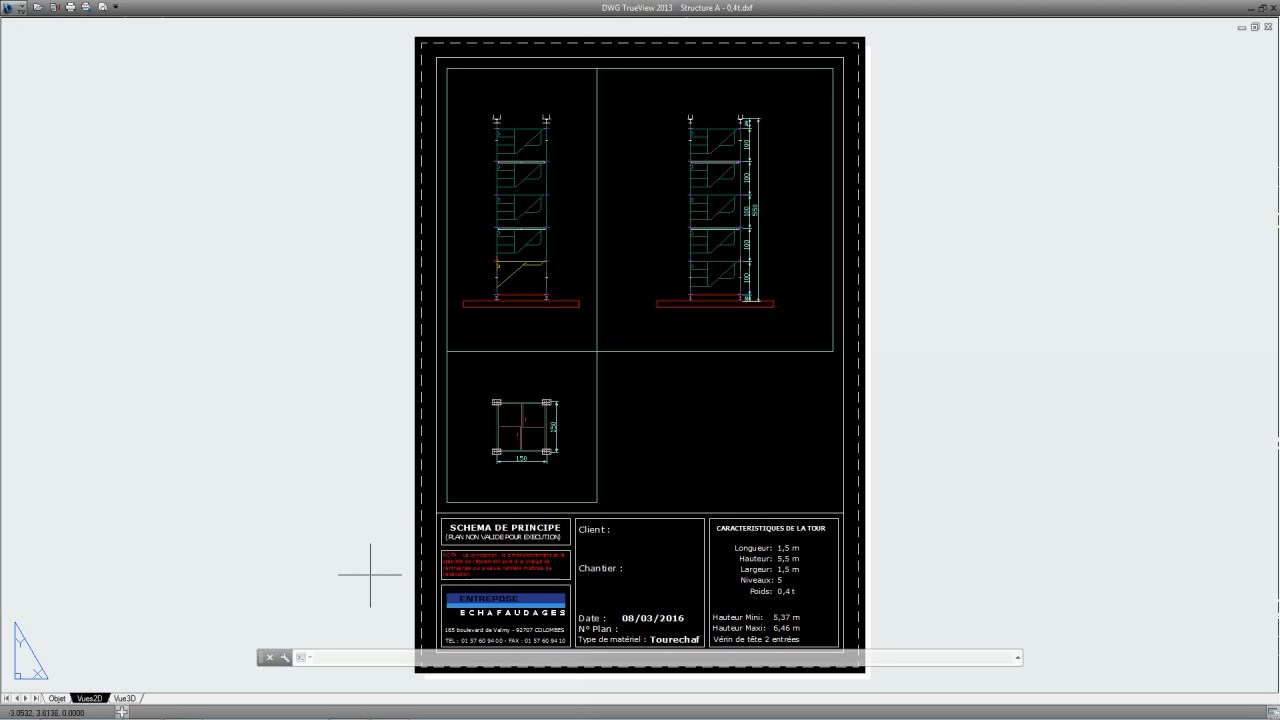Click the Hauteur: 5,5 m value

coord(768,559)
